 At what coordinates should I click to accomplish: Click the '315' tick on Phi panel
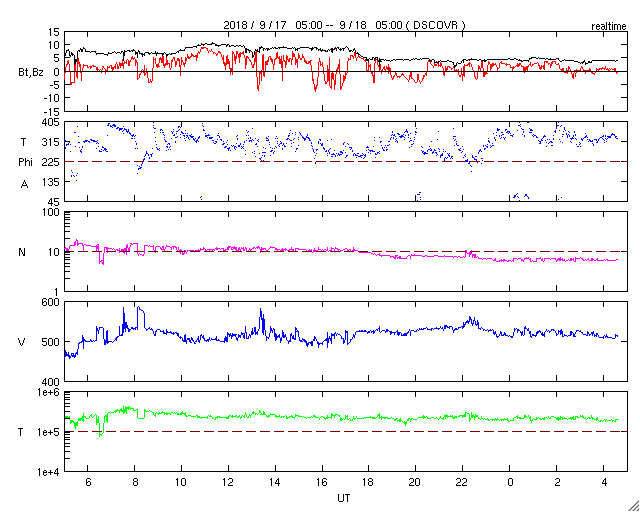tap(52, 142)
